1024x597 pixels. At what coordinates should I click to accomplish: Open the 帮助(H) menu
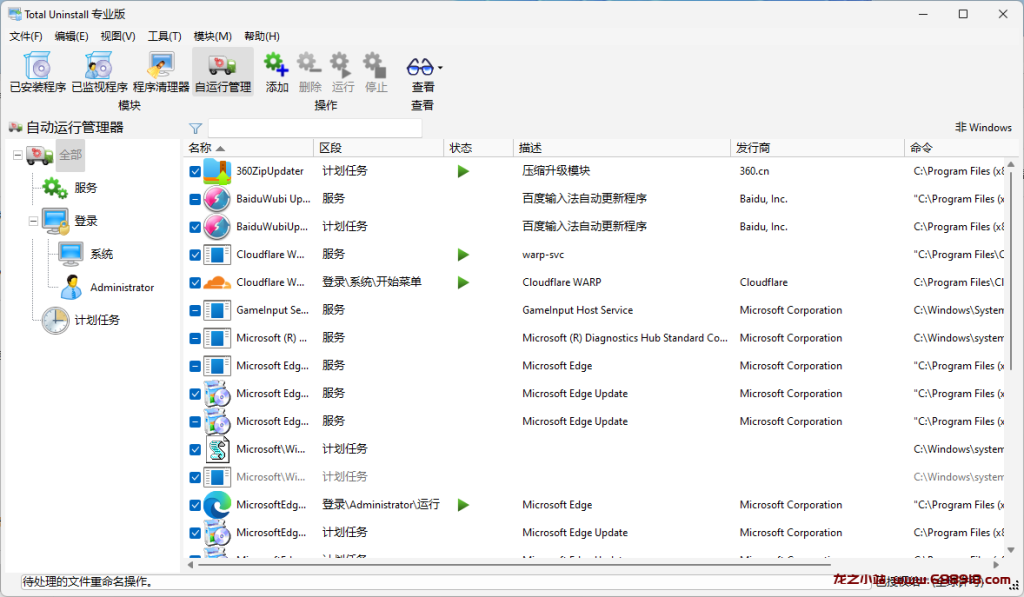coord(262,36)
